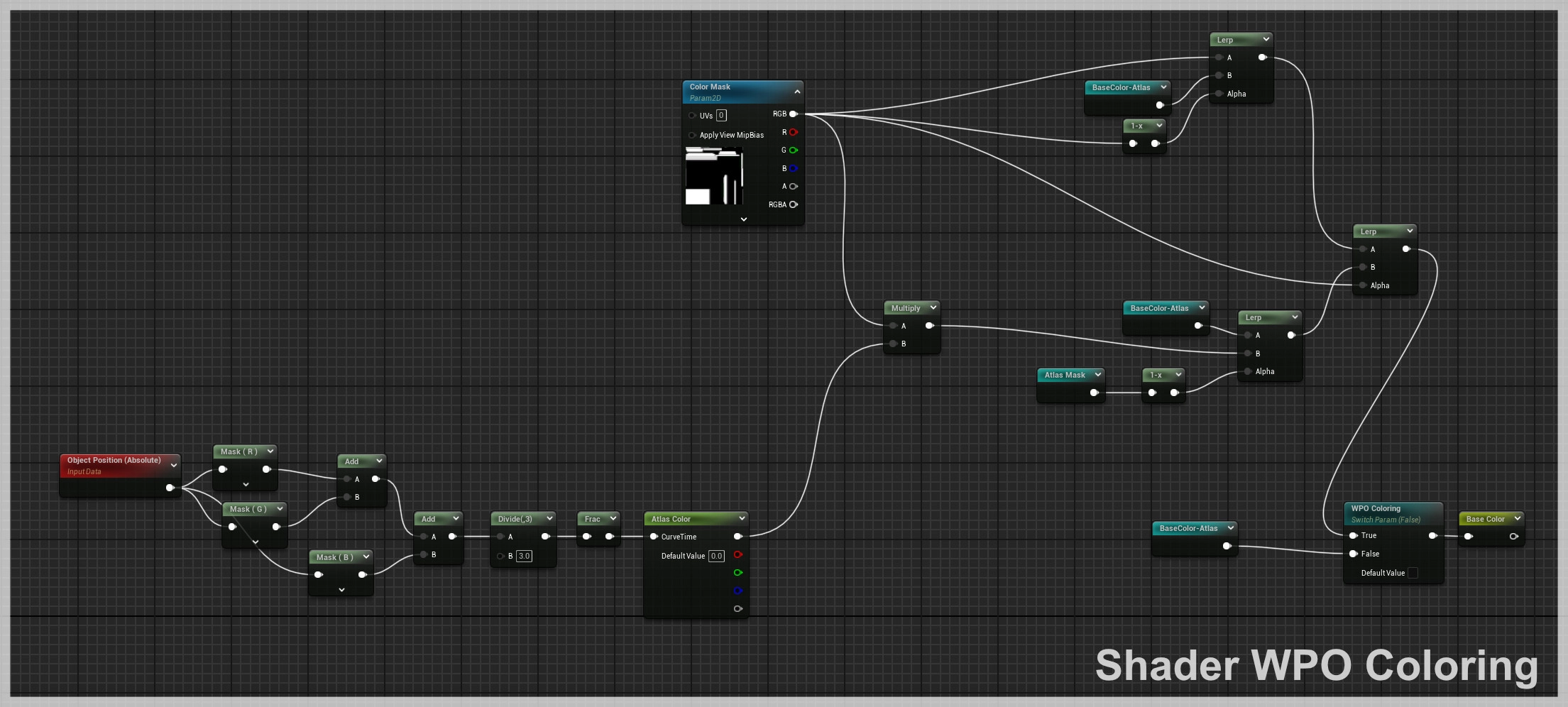Click the UVs value field on Color Mask

[721, 116]
